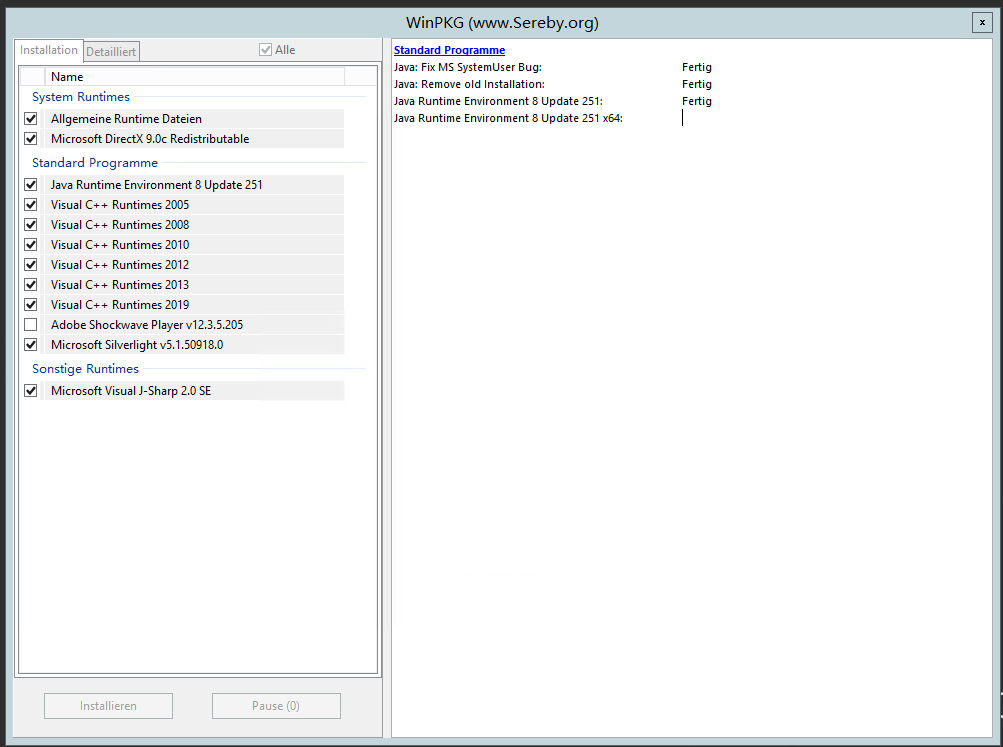Collapse the System Runtimes group header
1003x747 pixels.
coord(81,97)
